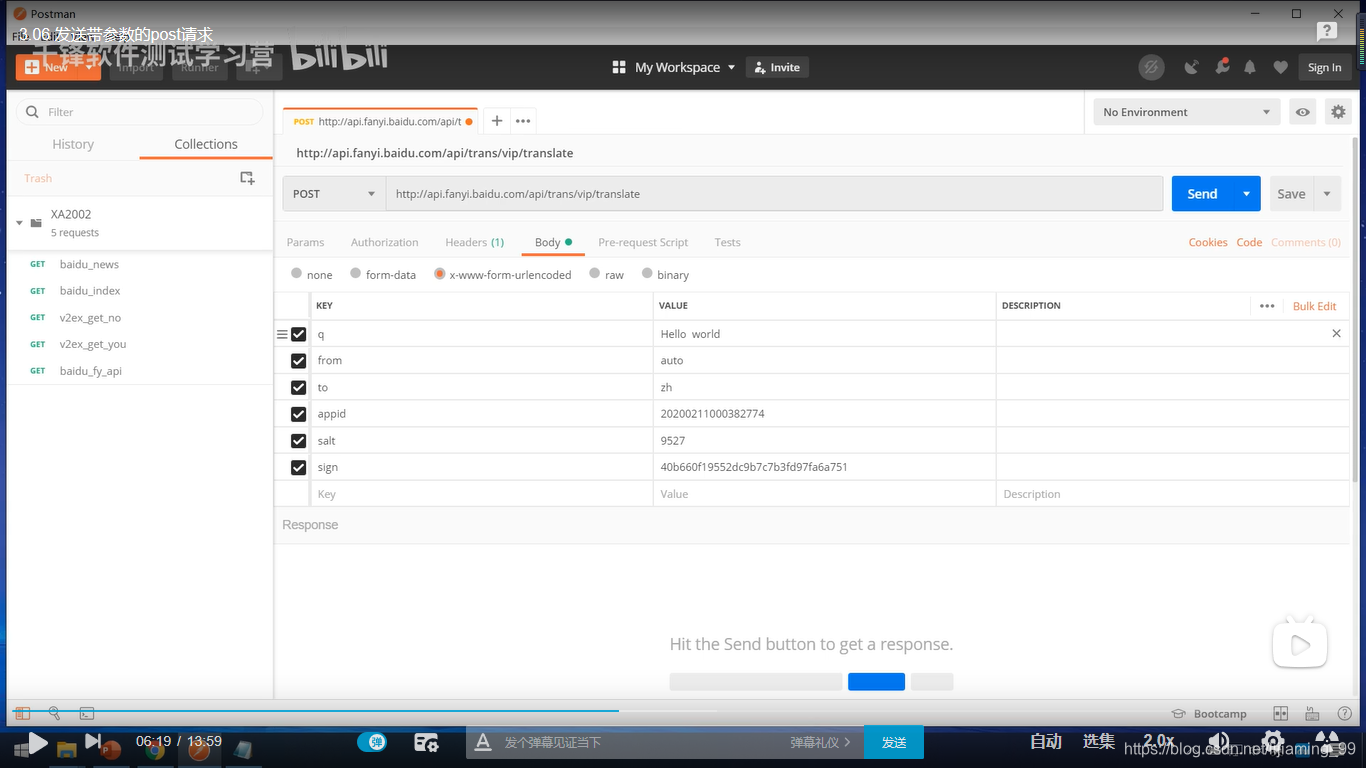Click the sync offline status icon
The height and width of the screenshot is (768, 1366).
[x=1152, y=67]
